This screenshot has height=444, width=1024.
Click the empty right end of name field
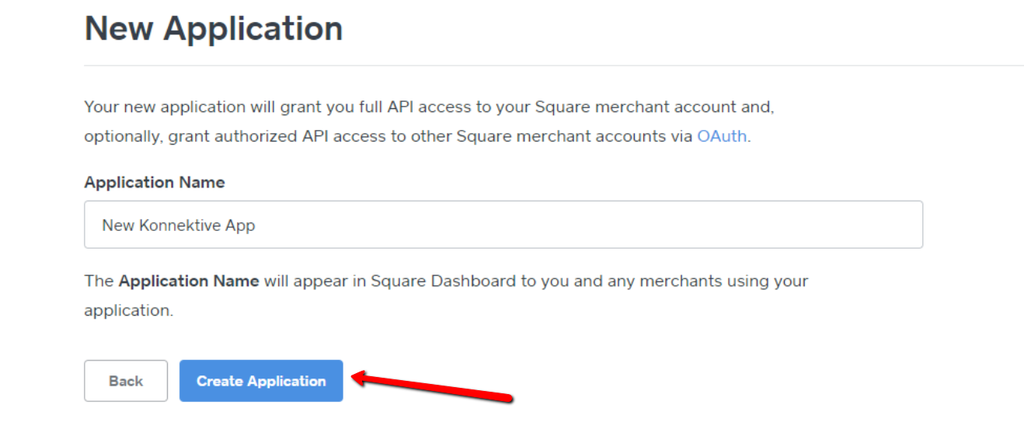(x=800, y=225)
